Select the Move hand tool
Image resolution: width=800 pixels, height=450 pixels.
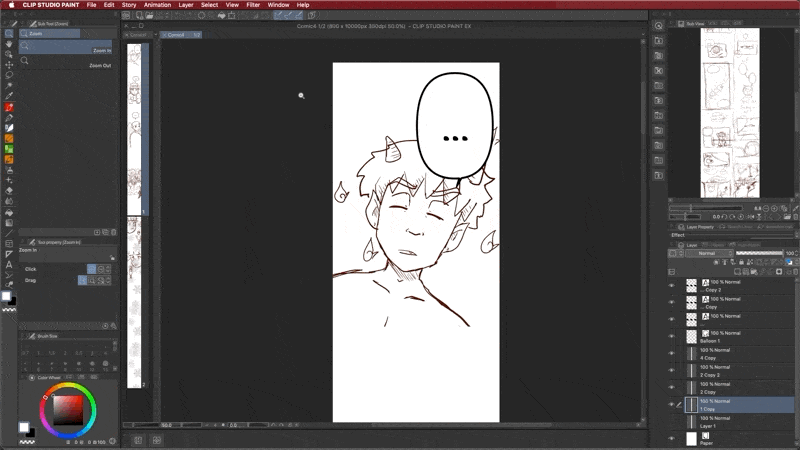point(9,44)
